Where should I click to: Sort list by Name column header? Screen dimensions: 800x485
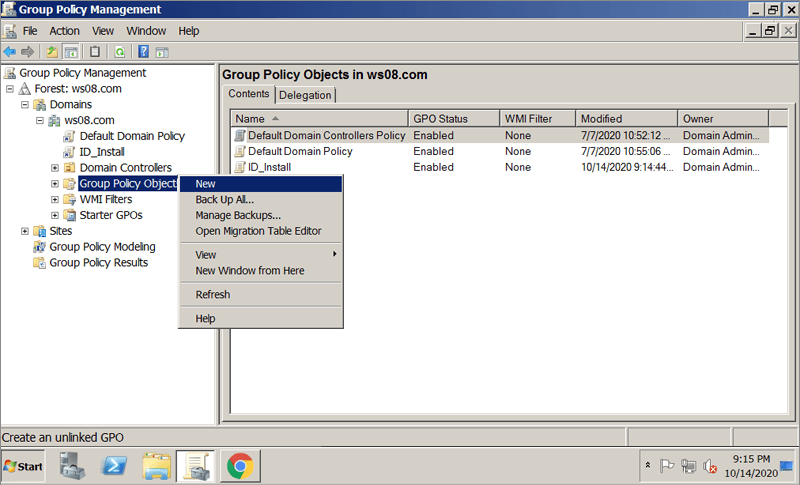319,119
